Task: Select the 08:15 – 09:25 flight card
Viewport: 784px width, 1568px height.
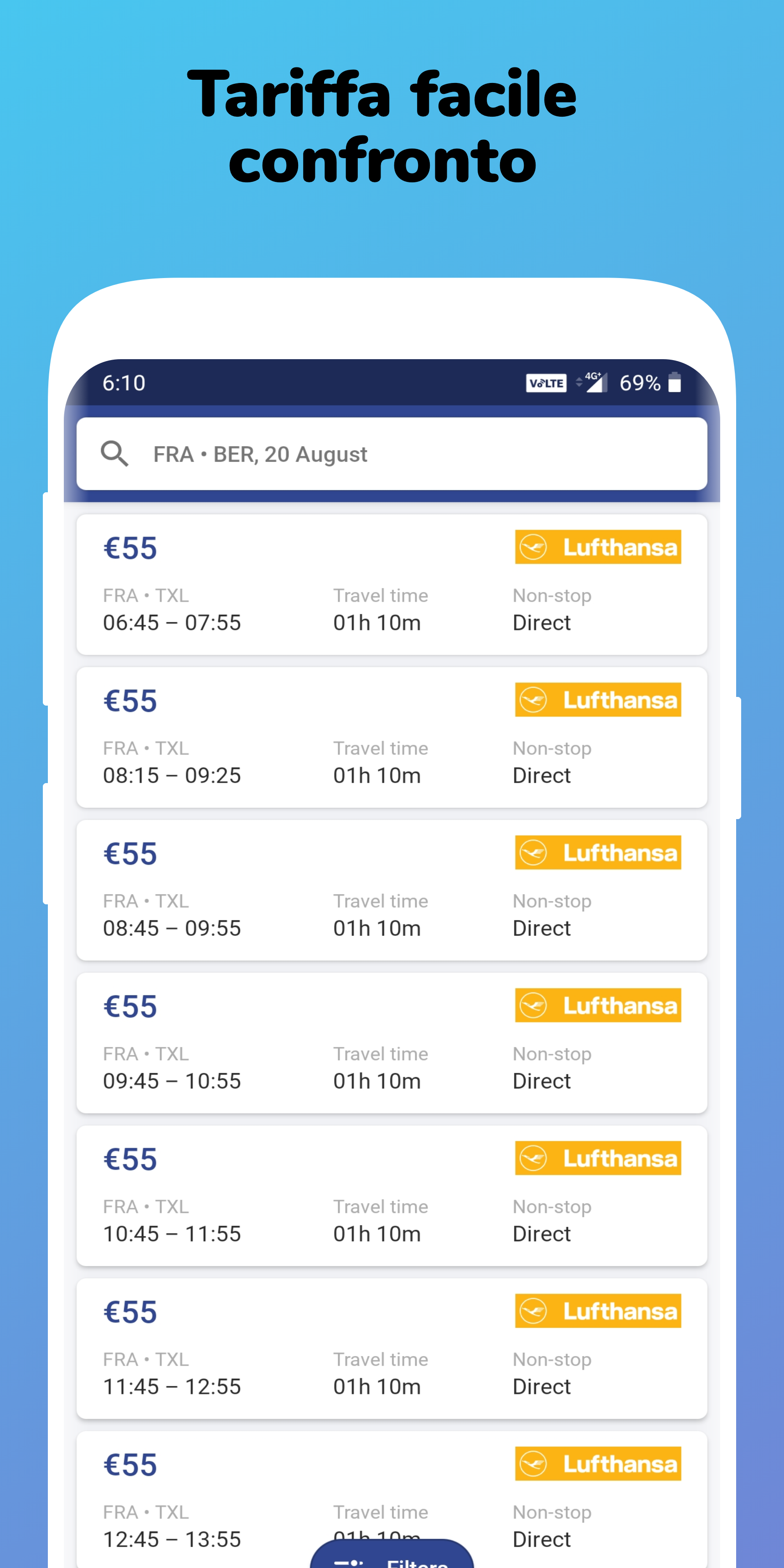Action: point(392,738)
